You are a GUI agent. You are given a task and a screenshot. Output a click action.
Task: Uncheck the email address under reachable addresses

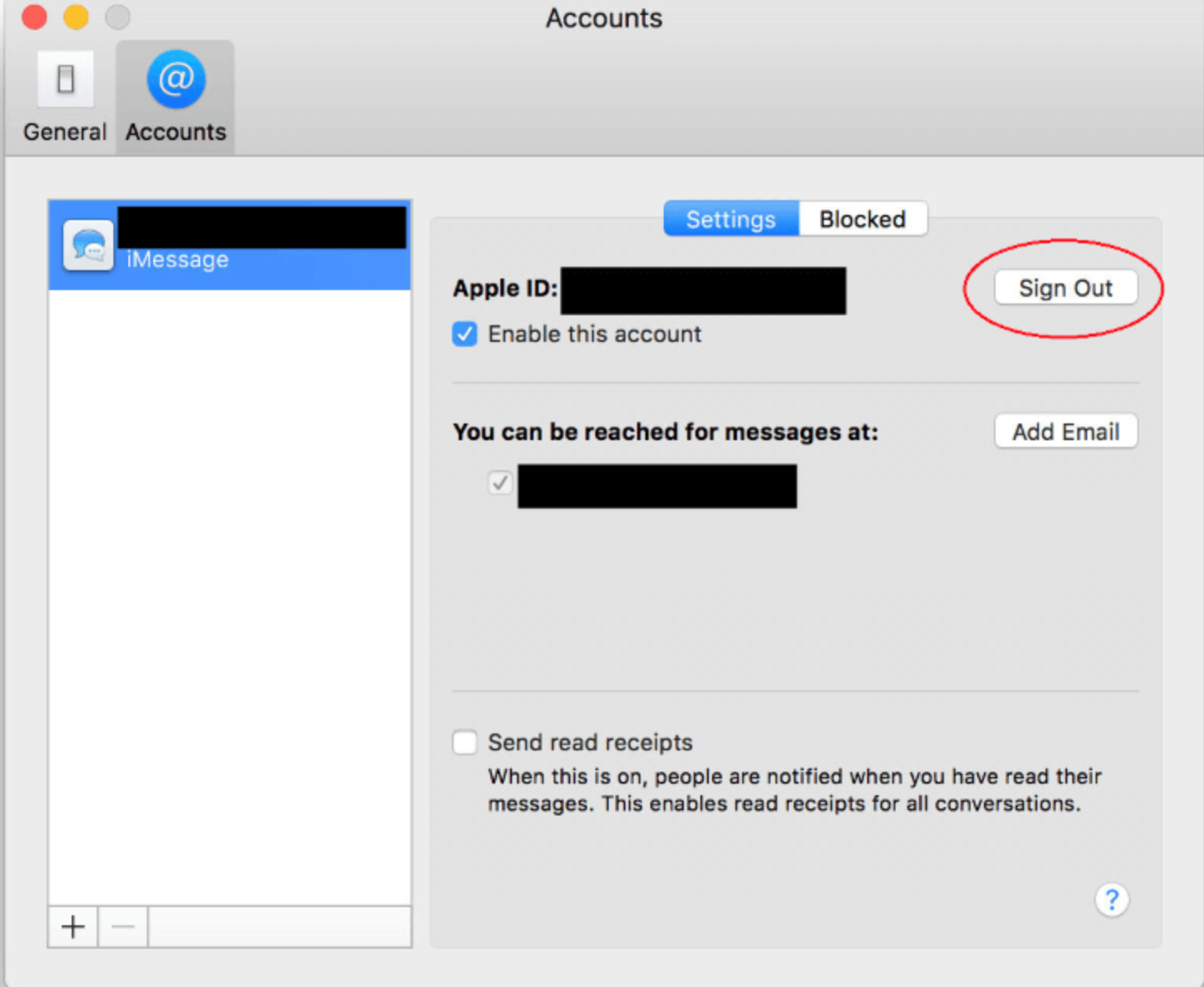click(x=499, y=483)
